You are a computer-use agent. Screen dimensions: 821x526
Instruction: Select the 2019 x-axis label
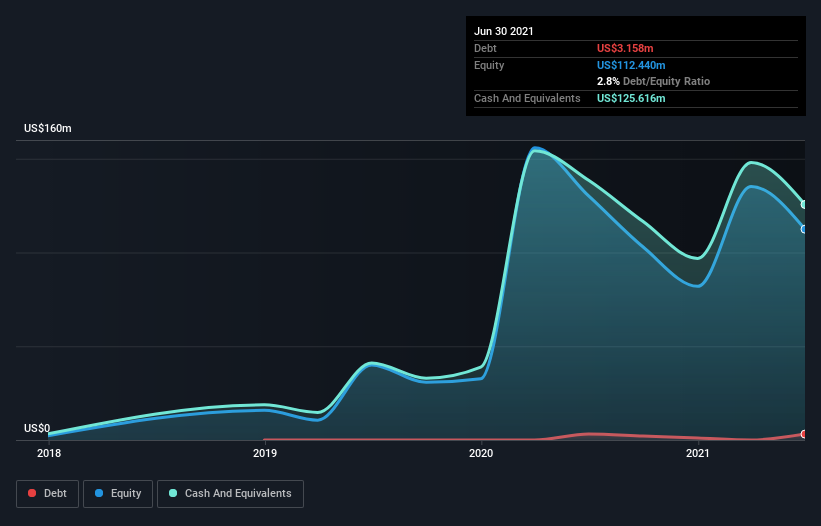point(265,453)
